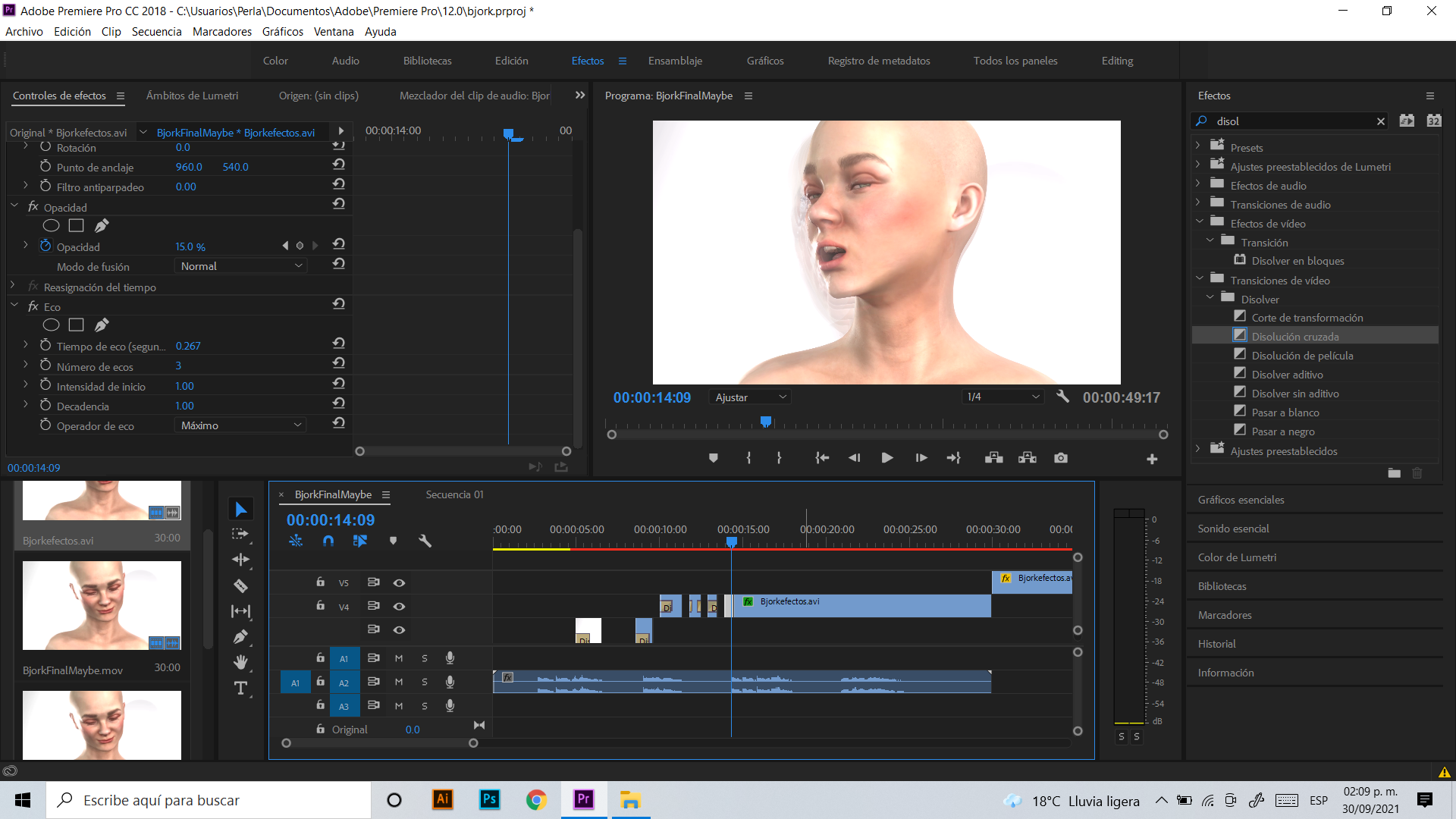
Task: Select the Selection tool arrow
Action: (241, 509)
